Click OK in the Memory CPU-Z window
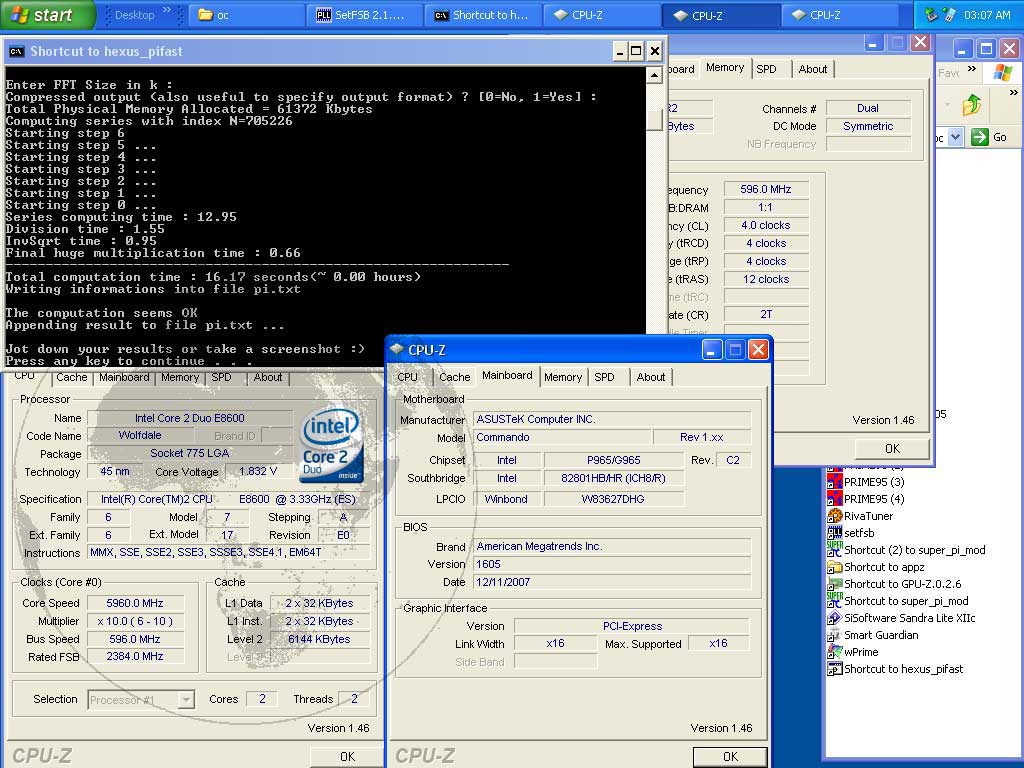Image resolution: width=1024 pixels, height=768 pixels. 892,449
